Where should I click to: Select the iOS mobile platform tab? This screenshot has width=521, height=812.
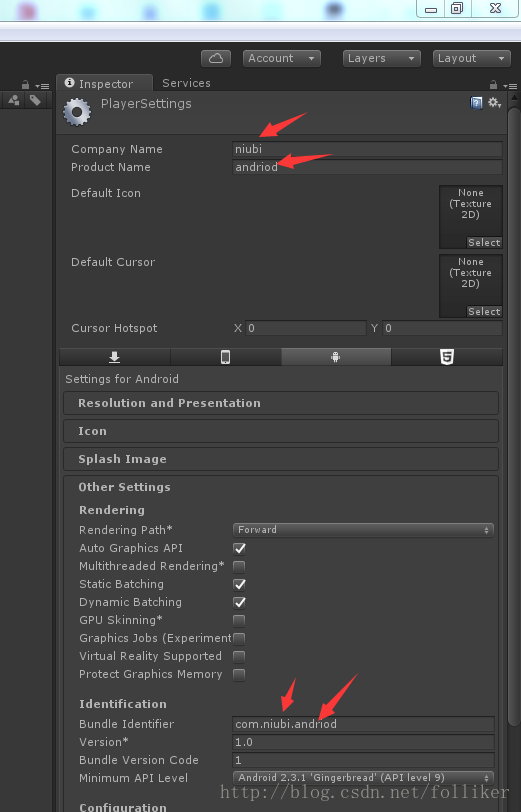pos(225,357)
